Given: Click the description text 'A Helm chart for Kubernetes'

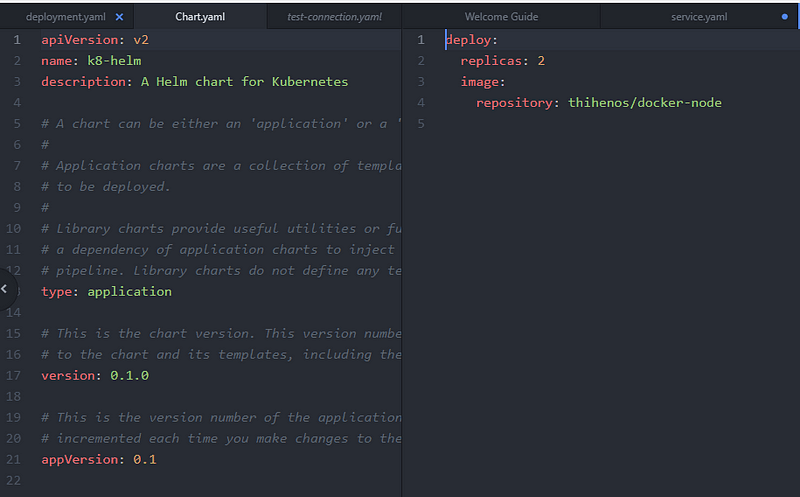Looking at the screenshot, I should pos(244,82).
